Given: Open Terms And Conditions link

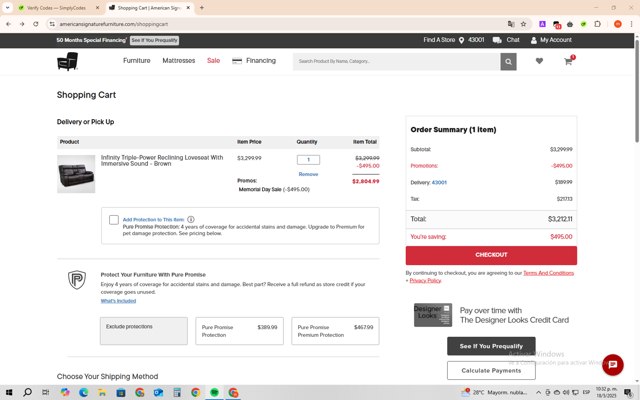Looking at the screenshot, I should click(548, 273).
